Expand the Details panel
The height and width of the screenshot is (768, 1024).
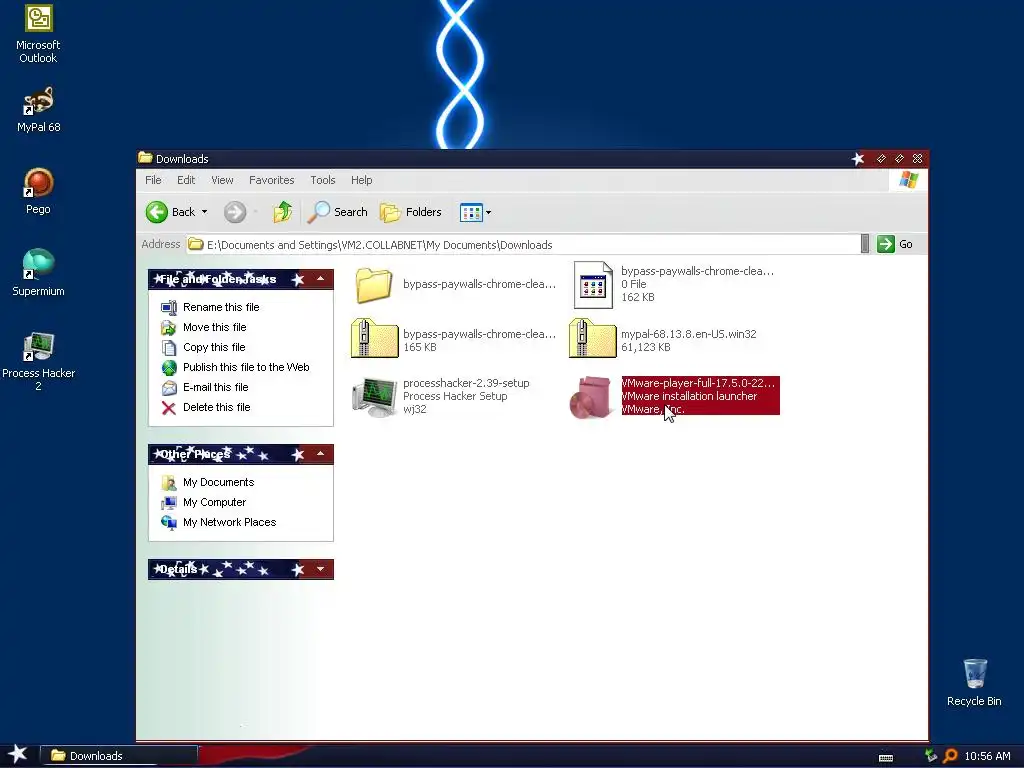tap(321, 569)
